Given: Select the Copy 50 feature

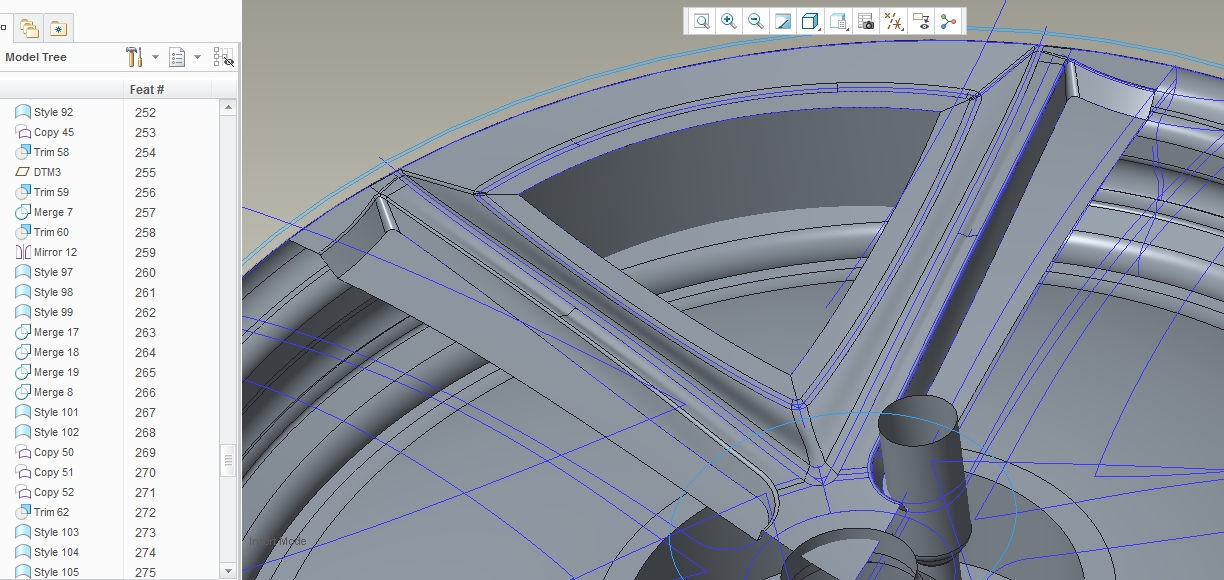Looking at the screenshot, I should 44,452.
